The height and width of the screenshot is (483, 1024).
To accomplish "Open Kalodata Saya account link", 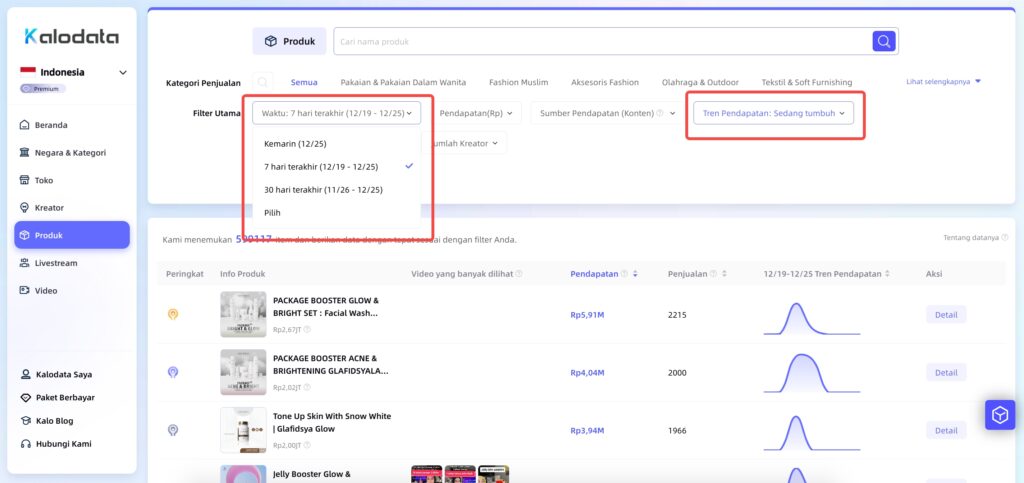I will (57, 375).
